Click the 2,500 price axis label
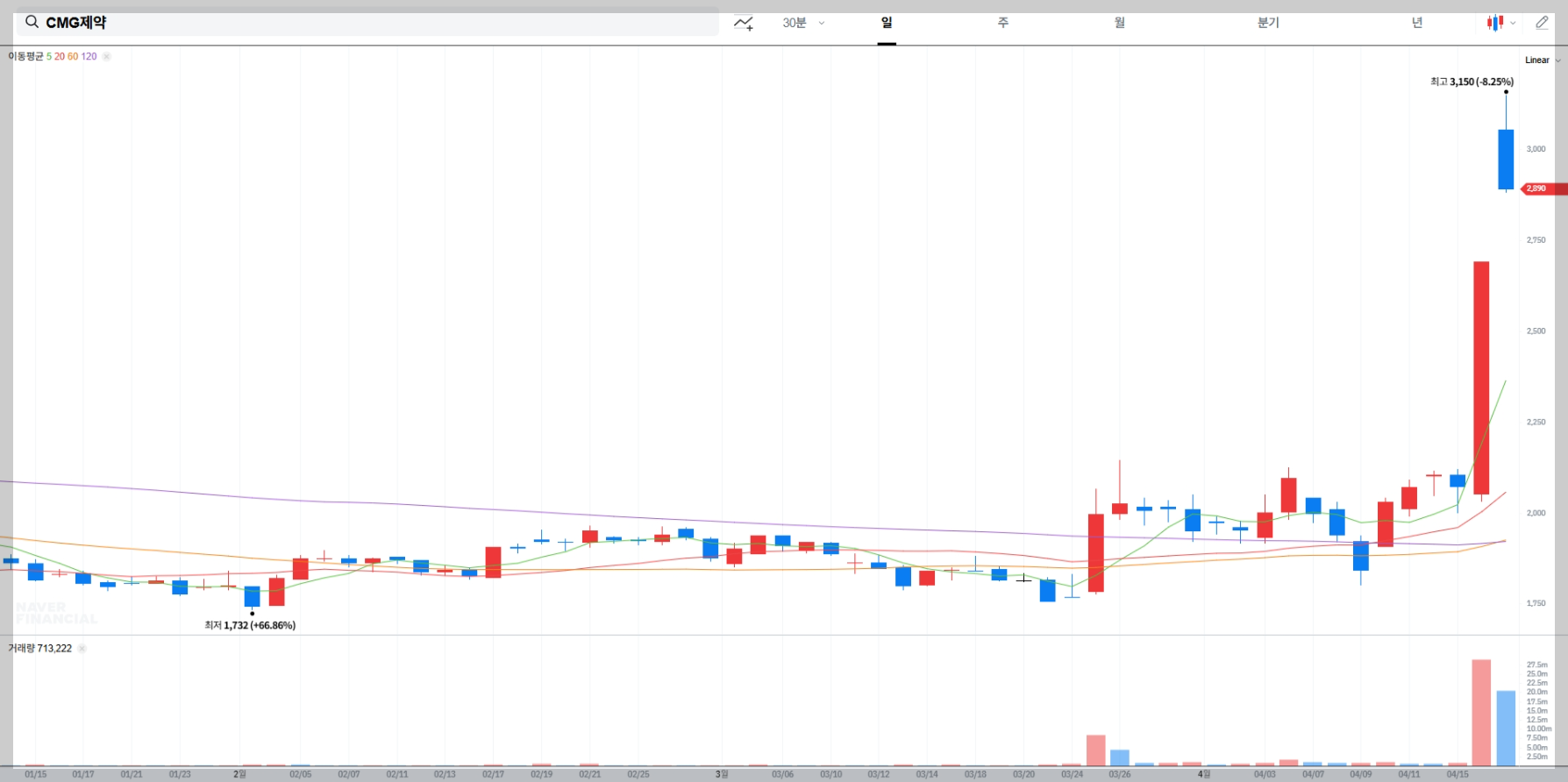 [x=1536, y=331]
